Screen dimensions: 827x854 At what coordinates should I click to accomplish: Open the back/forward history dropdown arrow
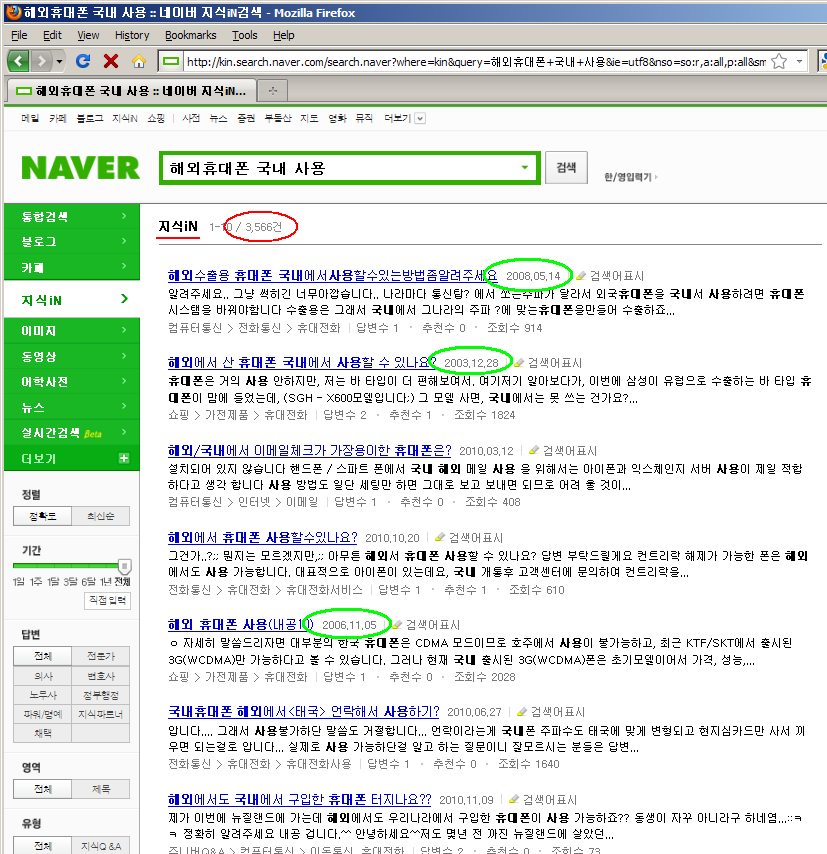59,61
